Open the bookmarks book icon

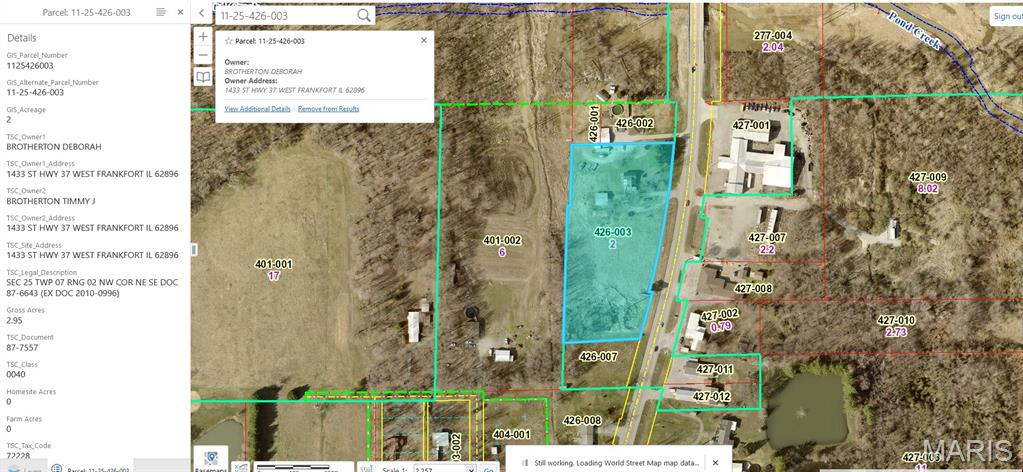point(203,77)
